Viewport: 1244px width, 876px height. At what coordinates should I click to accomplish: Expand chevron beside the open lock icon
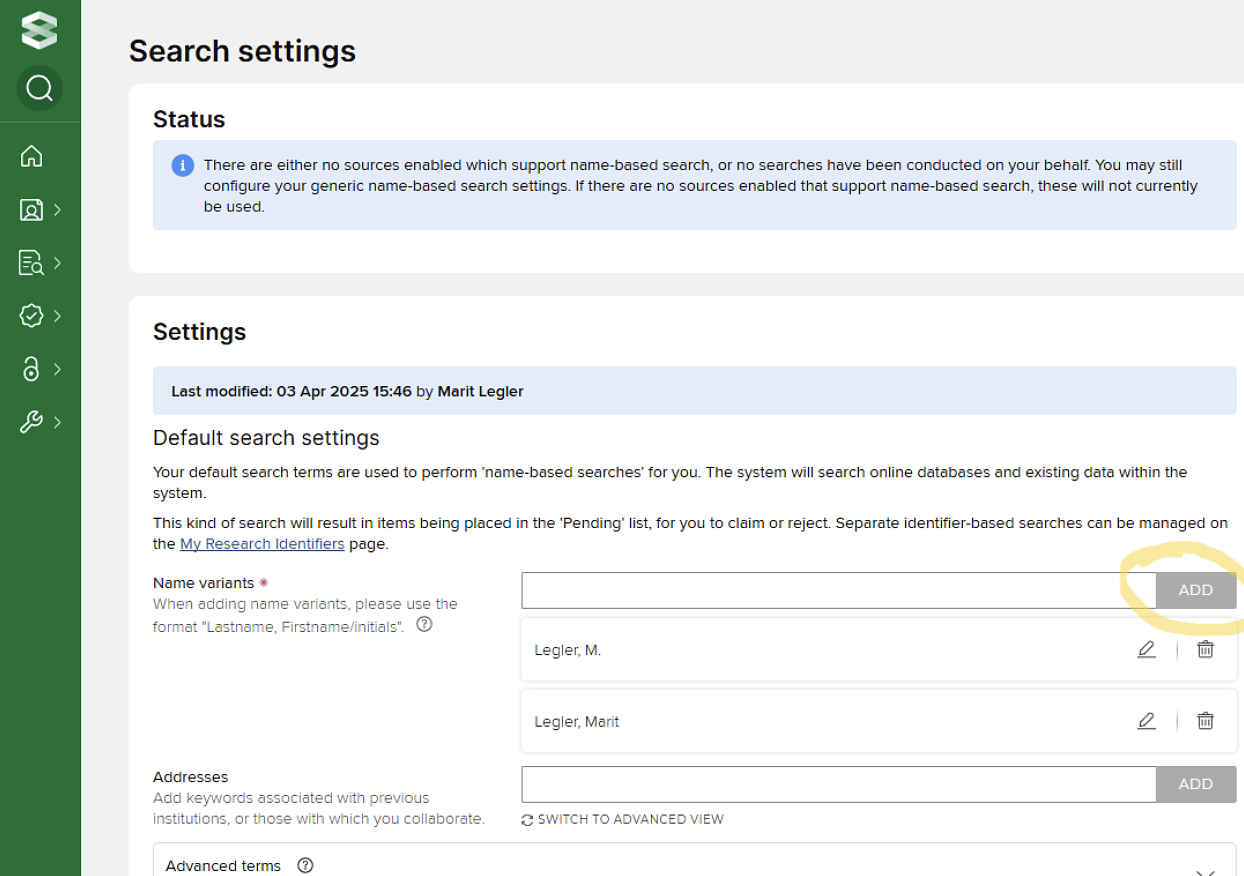click(x=58, y=369)
